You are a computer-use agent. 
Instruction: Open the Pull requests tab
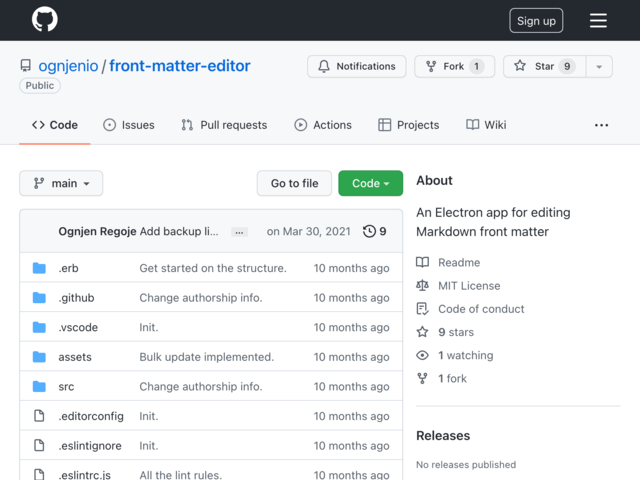click(x=224, y=125)
